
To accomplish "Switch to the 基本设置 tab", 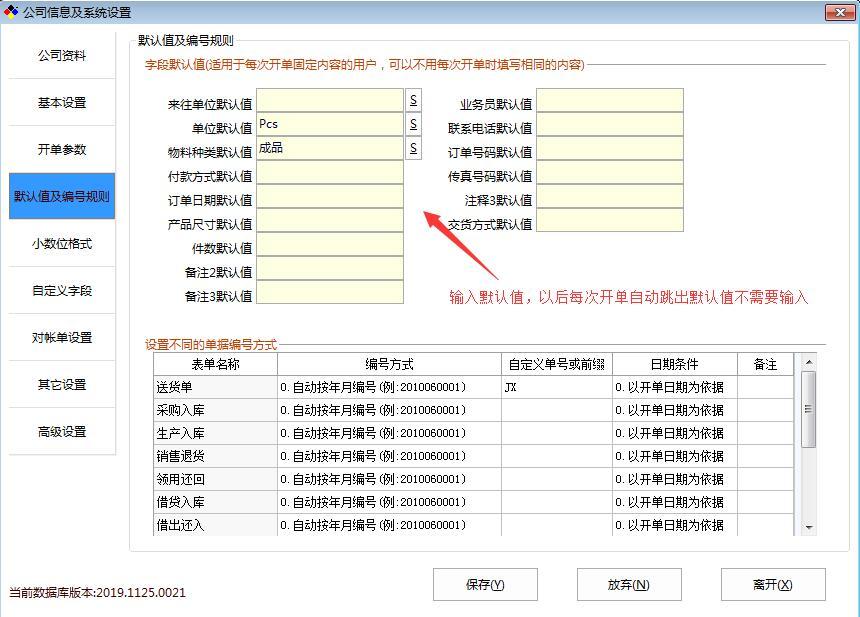I will pyautogui.click(x=62, y=103).
